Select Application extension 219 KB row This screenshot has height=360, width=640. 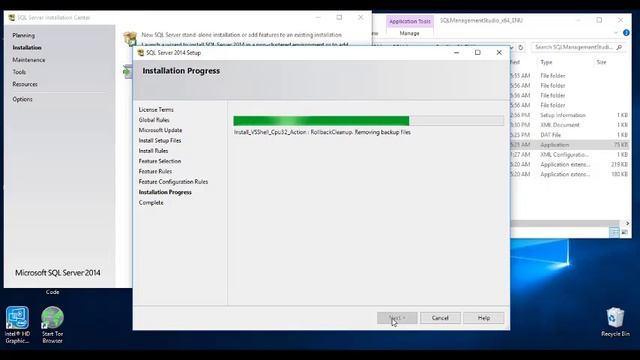tap(569, 164)
